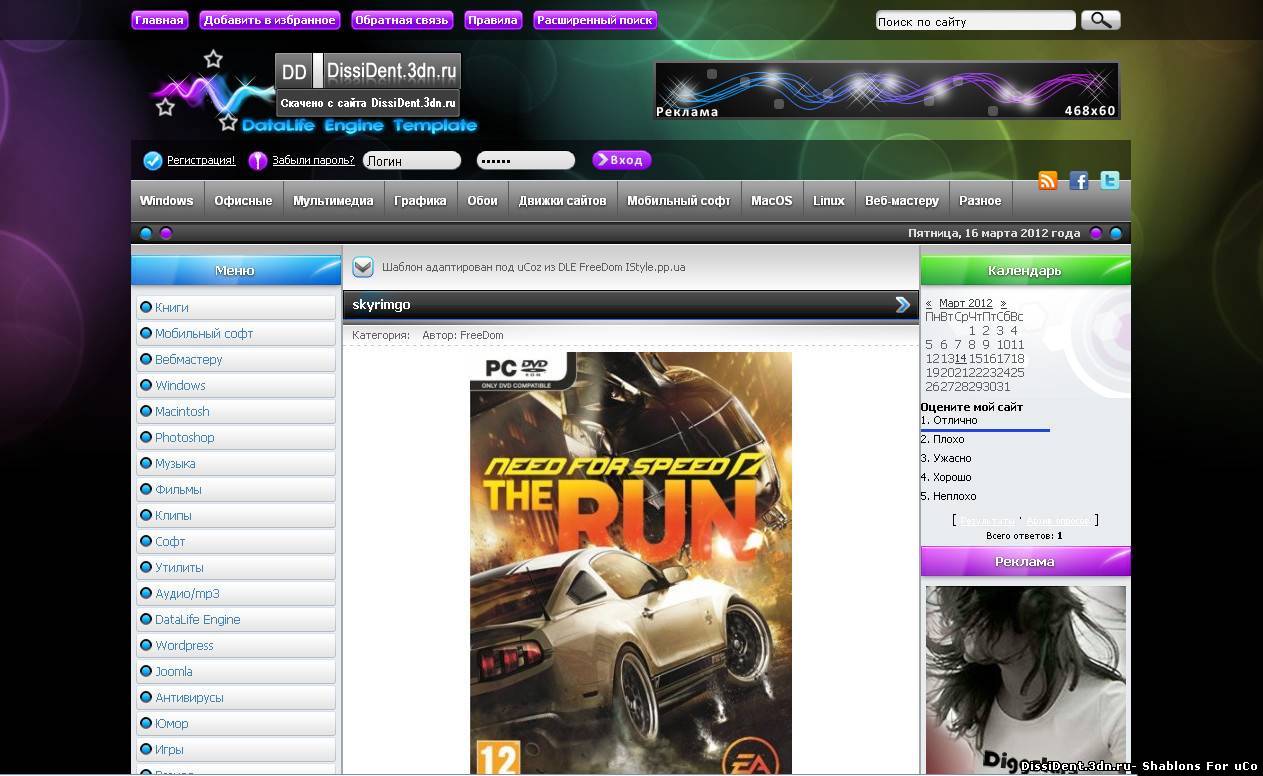Open the RSS feed icon
The height and width of the screenshot is (776, 1263).
click(1048, 180)
